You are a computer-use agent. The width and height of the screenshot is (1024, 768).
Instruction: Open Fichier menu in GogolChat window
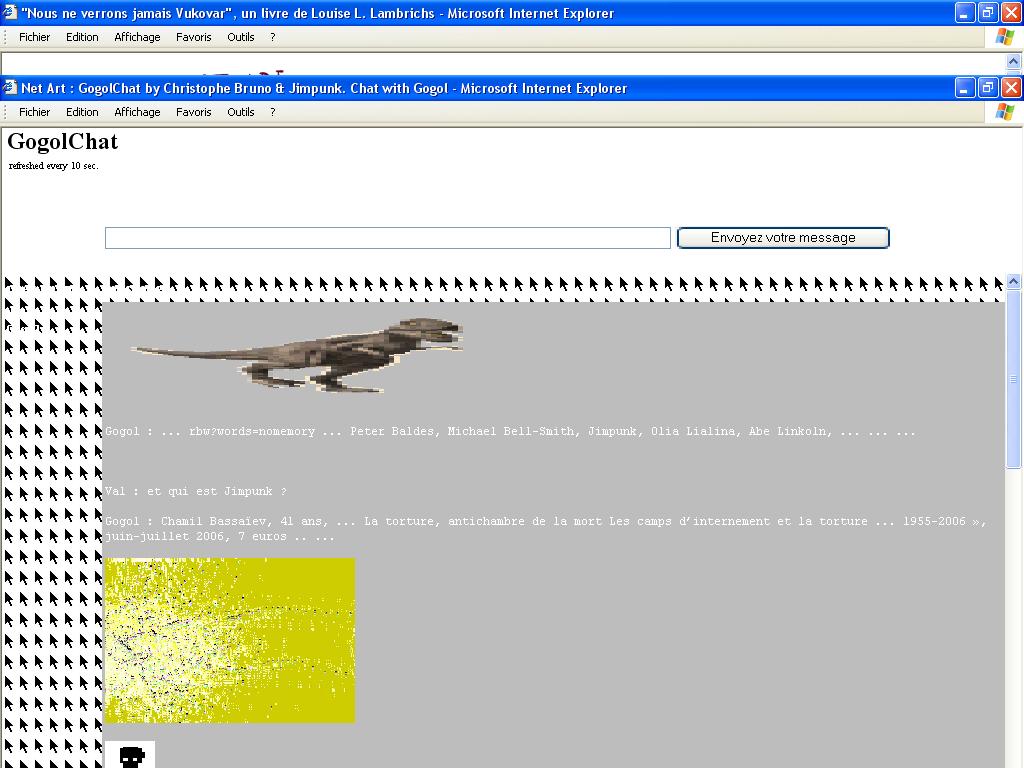[x=34, y=112]
